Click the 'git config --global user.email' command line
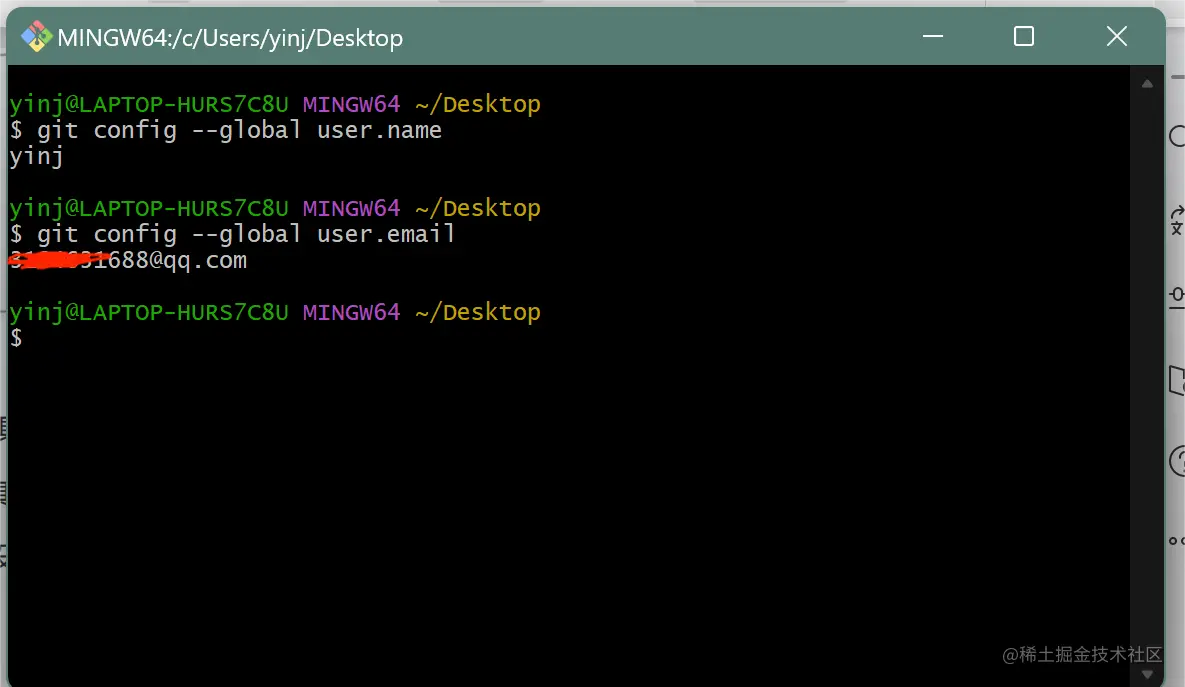The image size is (1185, 687). tap(232, 234)
